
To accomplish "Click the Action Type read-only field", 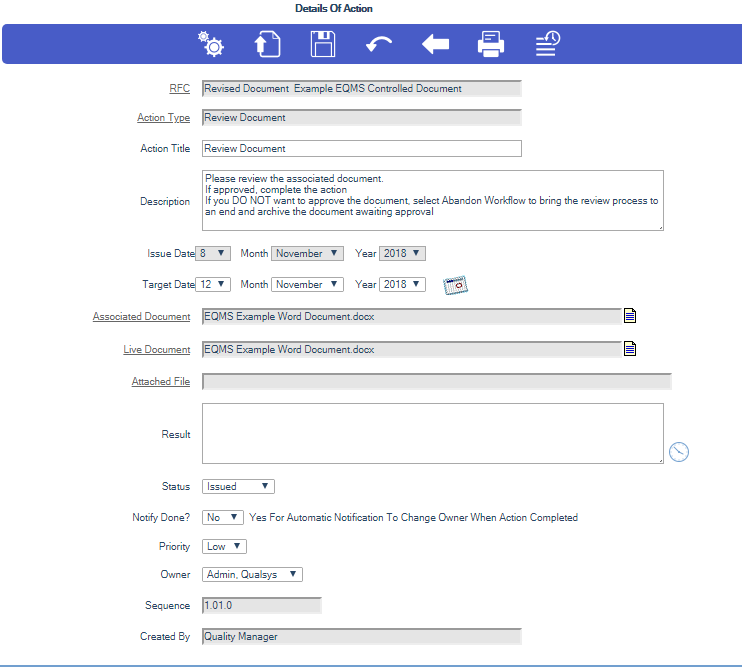I will 362,118.
